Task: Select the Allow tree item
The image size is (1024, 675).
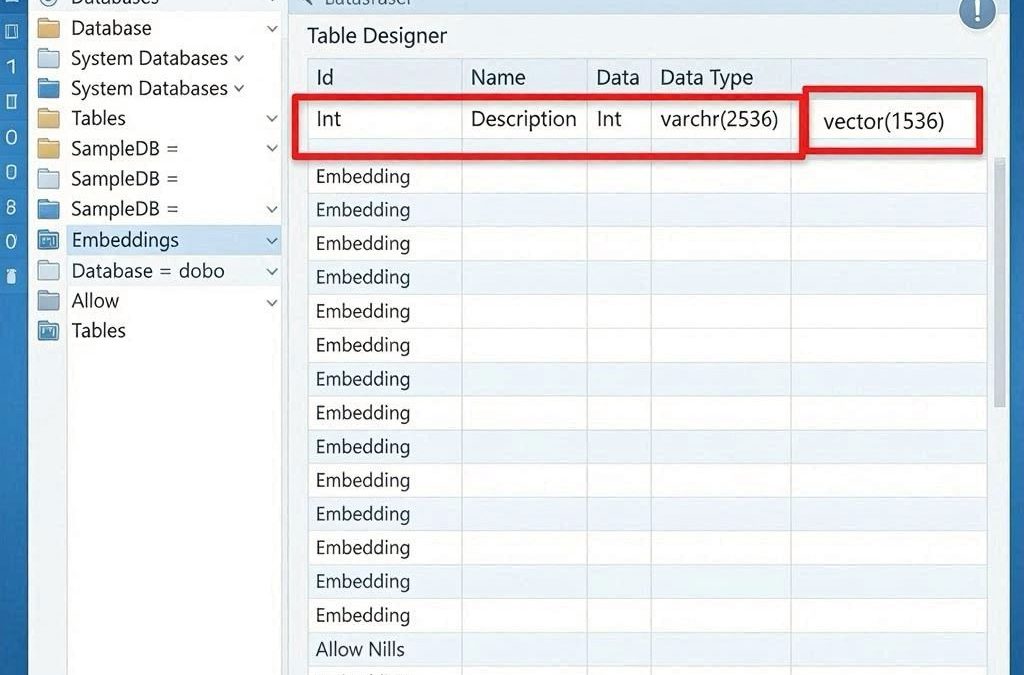Action: pos(95,301)
